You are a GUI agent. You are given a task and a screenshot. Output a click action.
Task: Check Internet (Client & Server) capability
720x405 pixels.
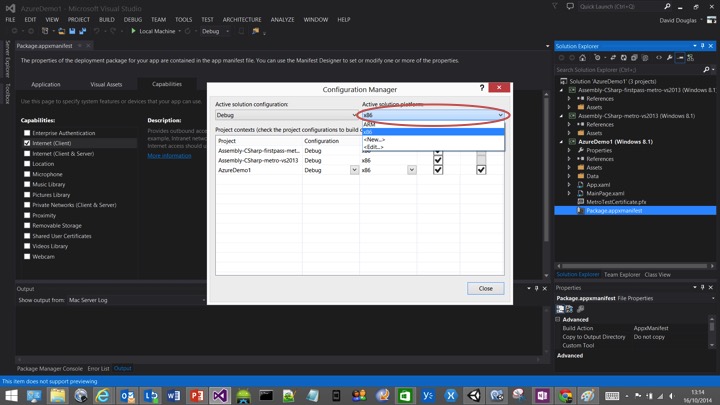click(27, 153)
